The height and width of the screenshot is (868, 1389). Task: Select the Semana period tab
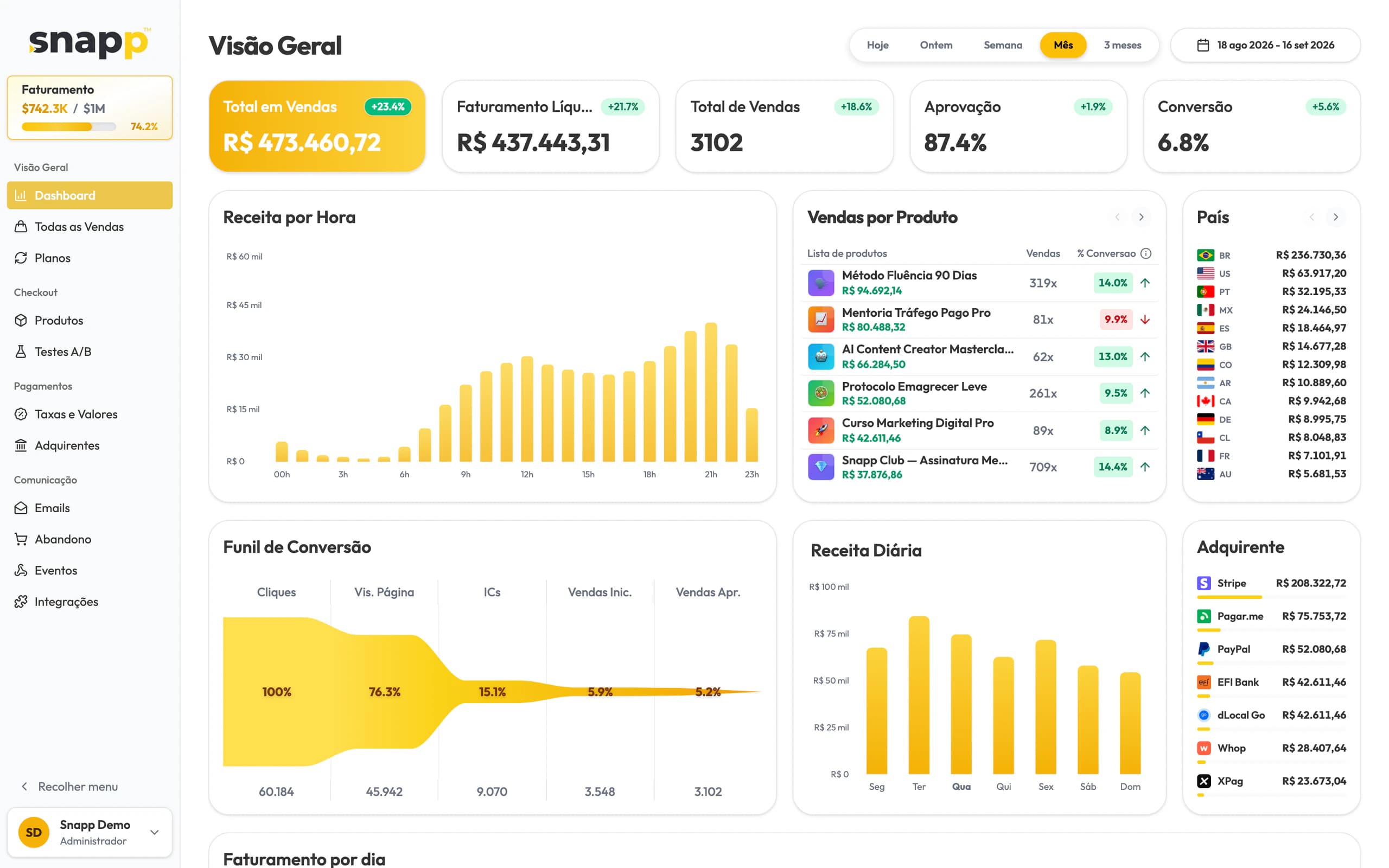click(1002, 45)
